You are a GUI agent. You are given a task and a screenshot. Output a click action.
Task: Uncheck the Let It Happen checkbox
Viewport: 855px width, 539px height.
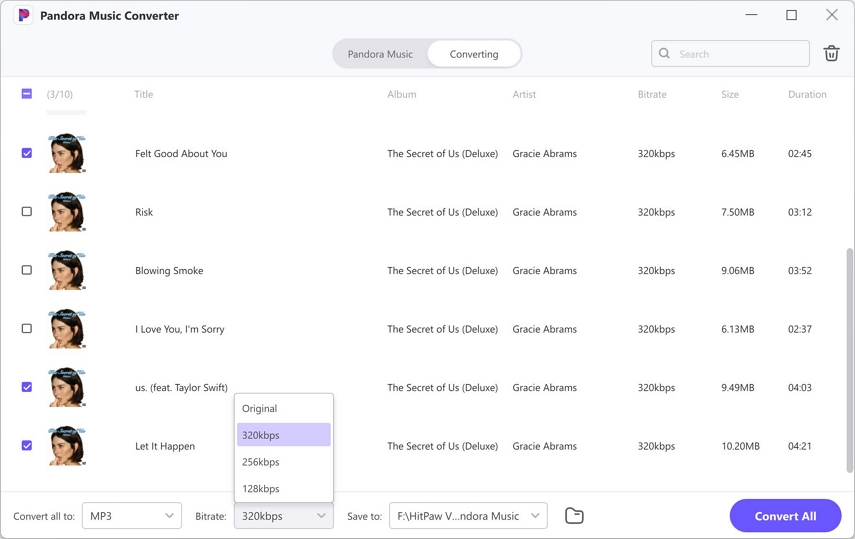pos(27,446)
